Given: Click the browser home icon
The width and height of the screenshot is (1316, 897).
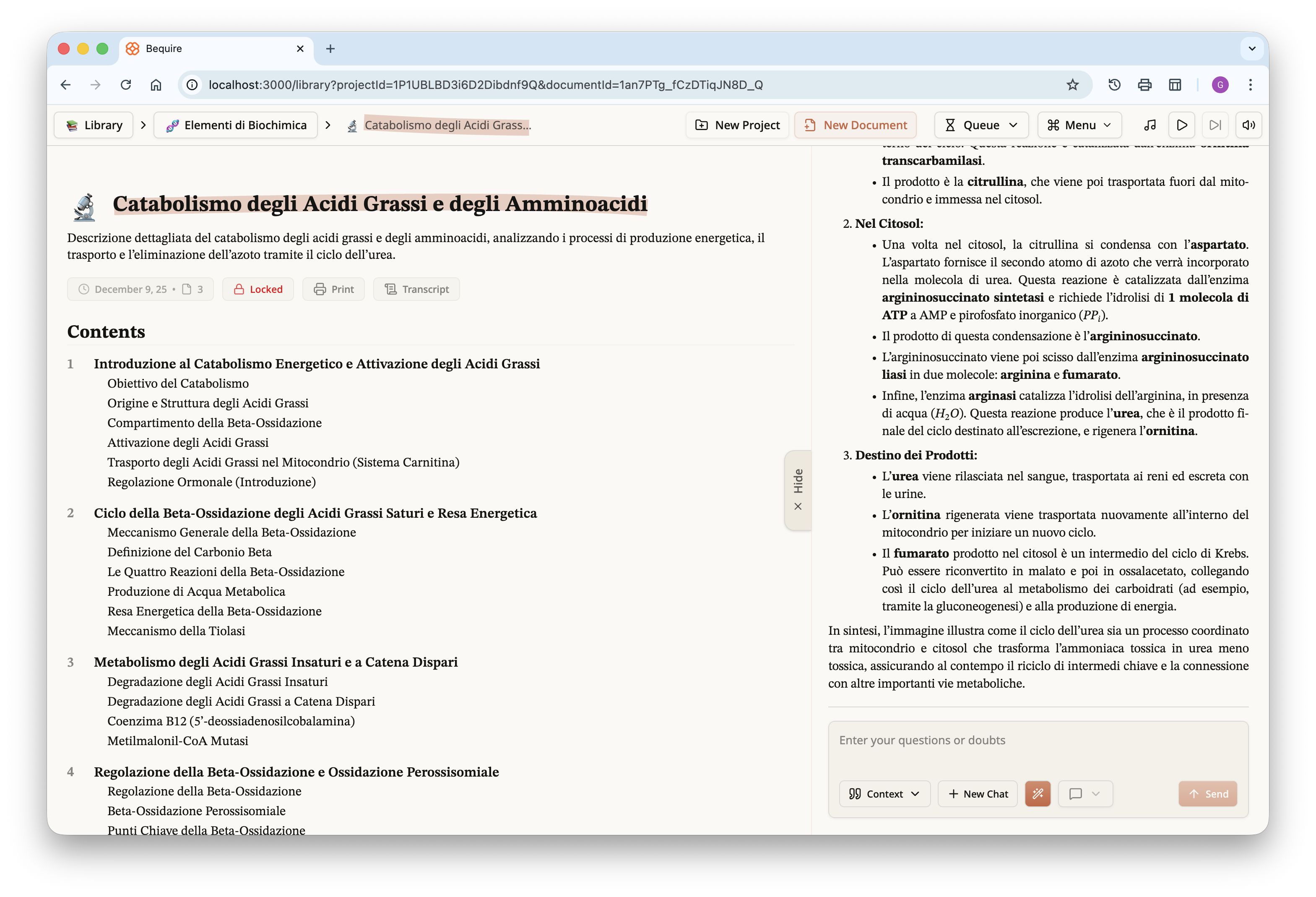Looking at the screenshot, I should pos(156,85).
